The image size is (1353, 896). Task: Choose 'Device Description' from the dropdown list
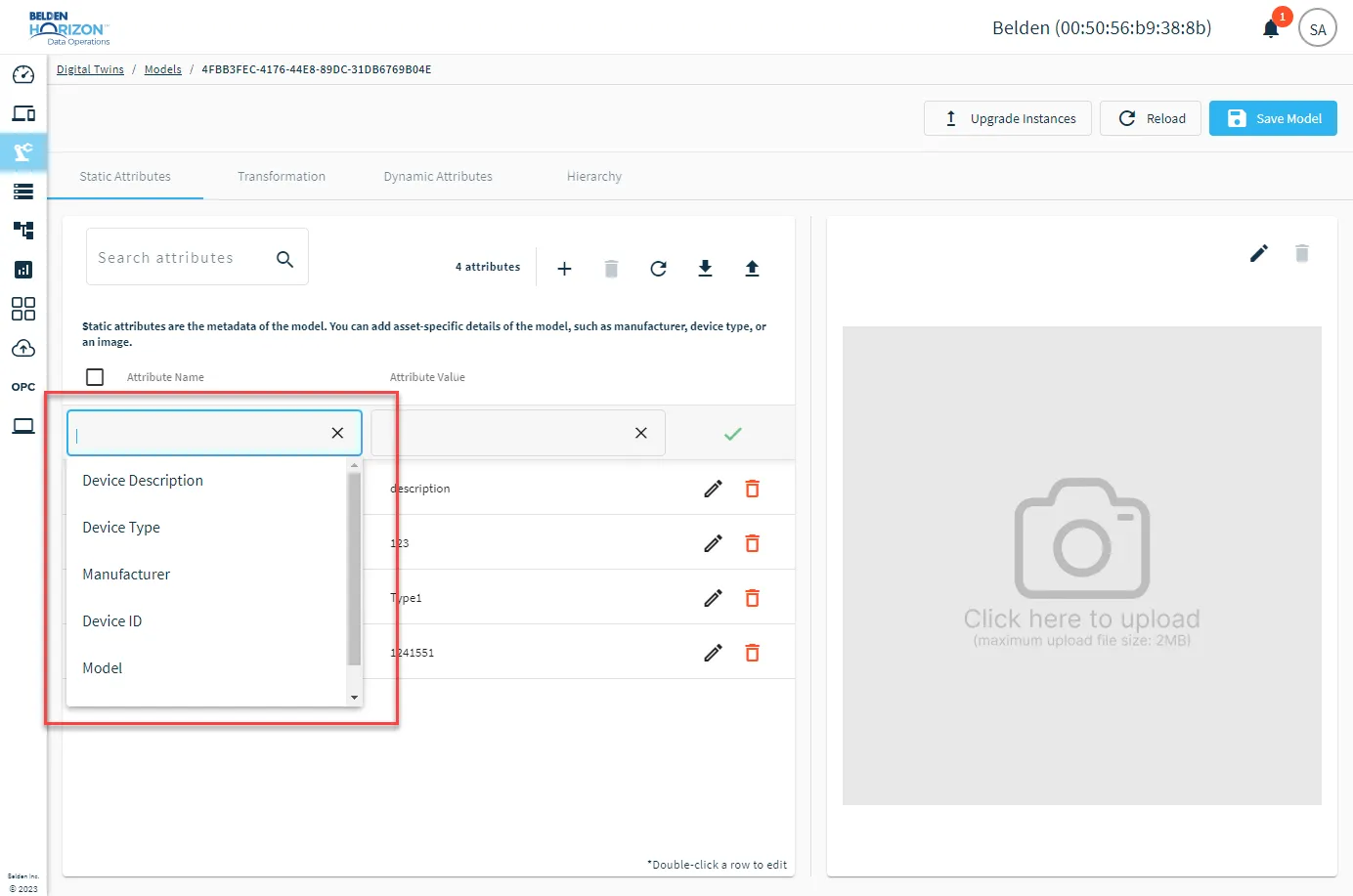(x=207, y=481)
